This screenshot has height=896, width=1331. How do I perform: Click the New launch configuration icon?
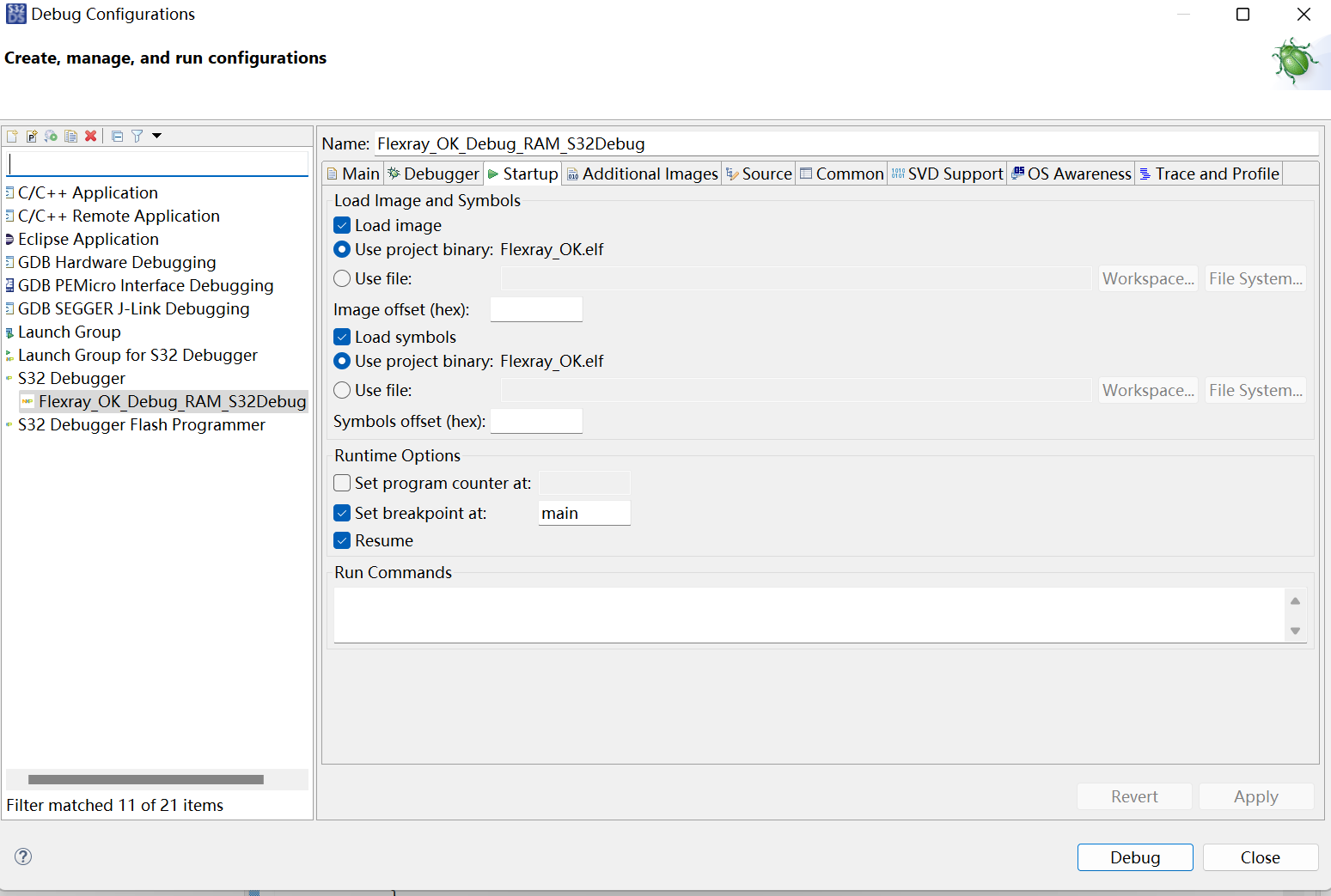[x=12, y=136]
